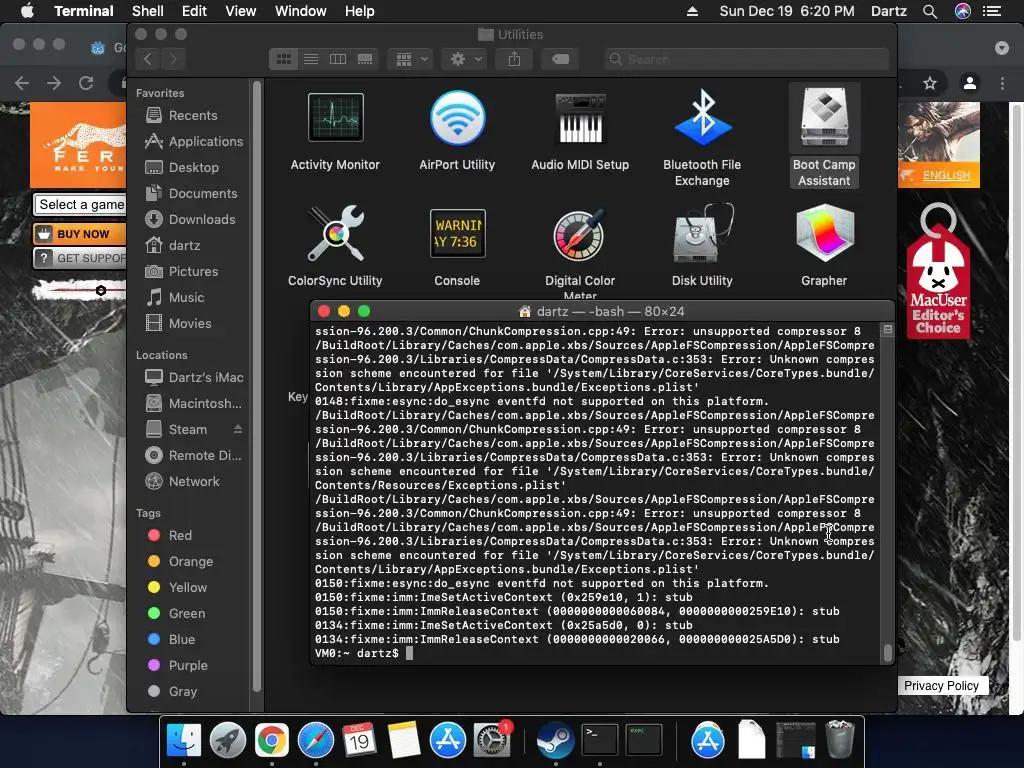Select the Boot Camp Assistant icon
This screenshot has height=768, width=1024.
[824, 118]
